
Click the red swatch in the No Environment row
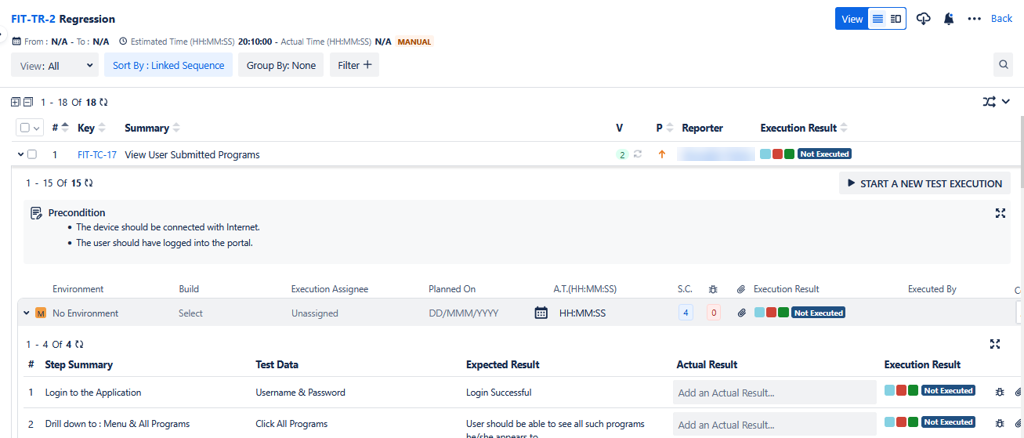tap(771, 313)
